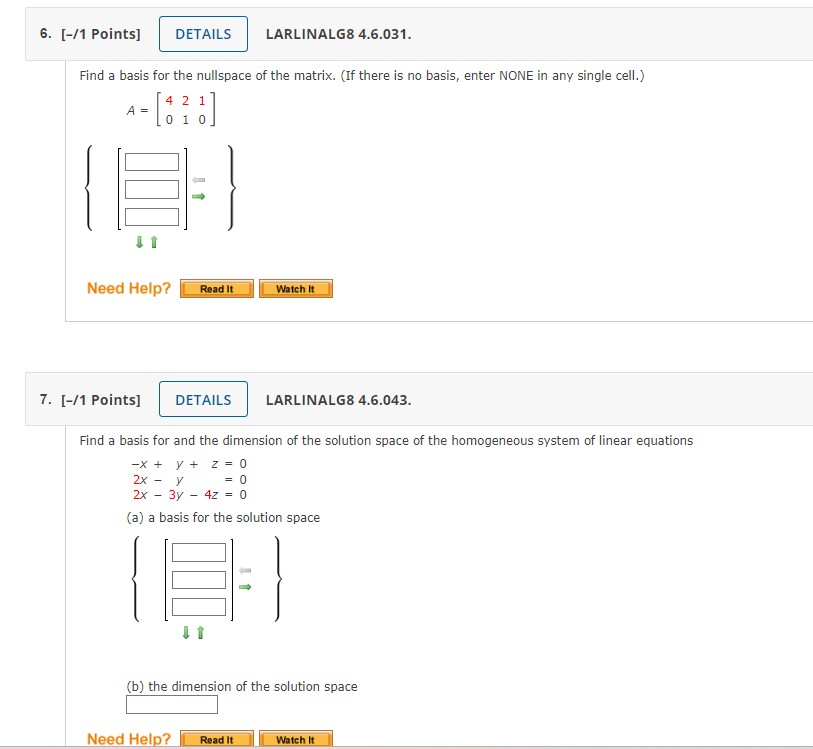Screen dimensions: 813x749
Task: Click the green down arrow to add row in question 7
Action: (186, 632)
